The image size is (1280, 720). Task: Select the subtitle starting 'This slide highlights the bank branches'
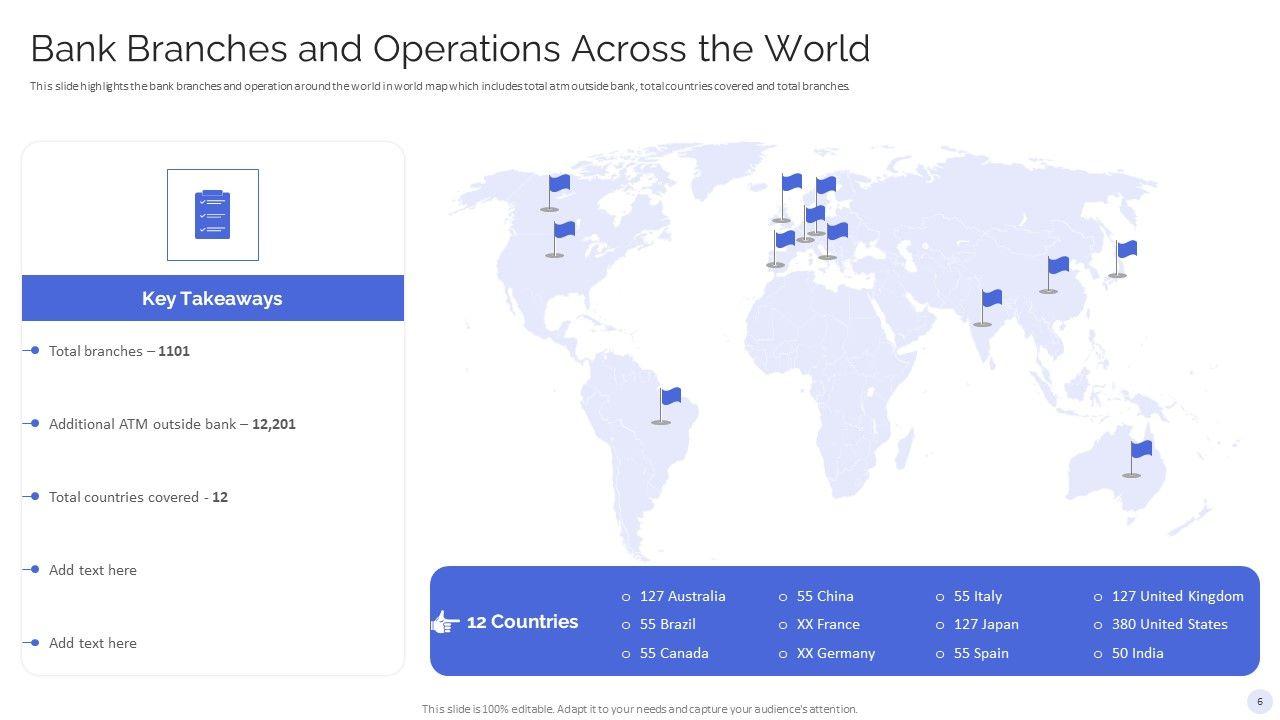(440, 86)
